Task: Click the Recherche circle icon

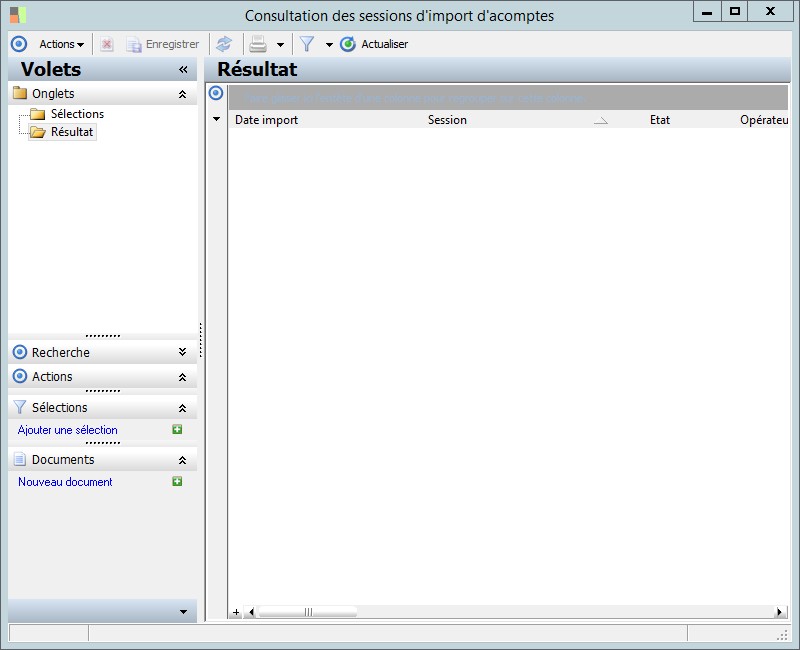Action: click(x=20, y=352)
